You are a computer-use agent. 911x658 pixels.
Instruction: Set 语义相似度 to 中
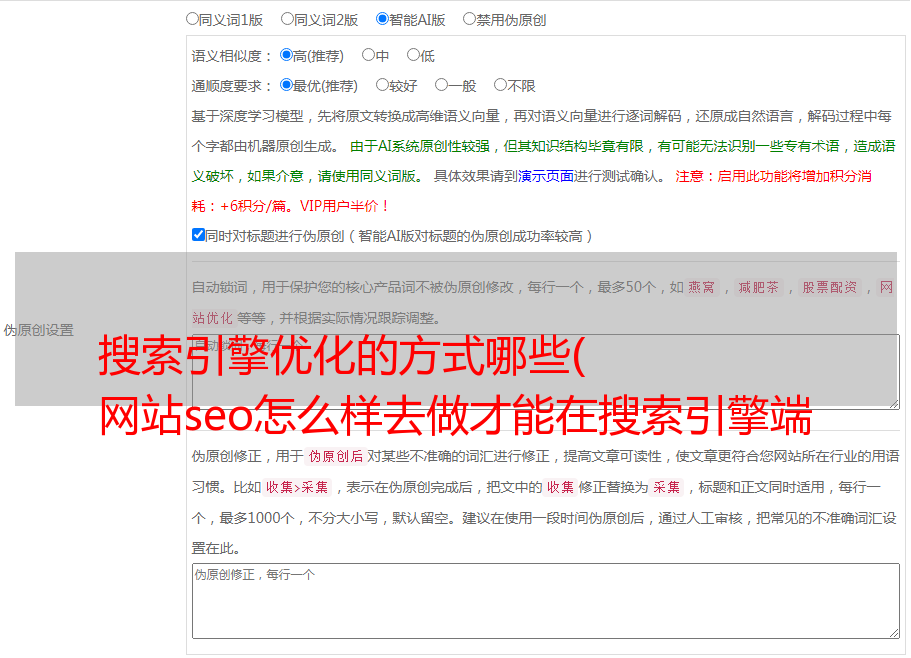point(368,55)
